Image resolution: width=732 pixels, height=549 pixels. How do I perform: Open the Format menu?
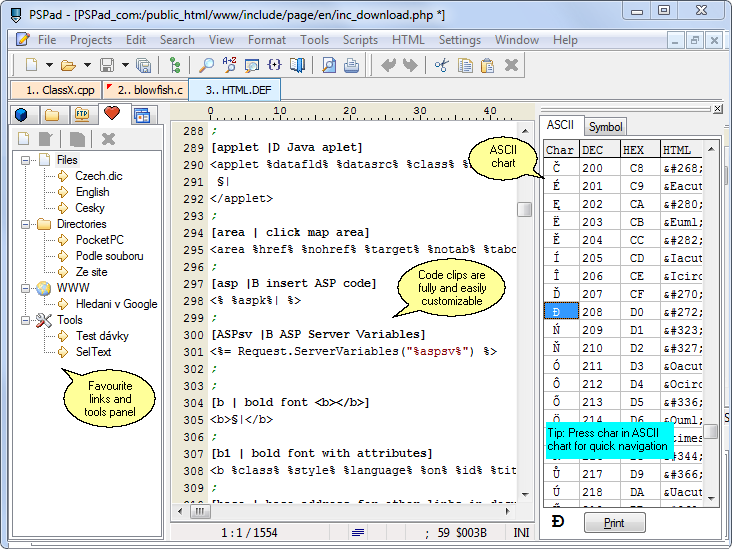pos(267,40)
